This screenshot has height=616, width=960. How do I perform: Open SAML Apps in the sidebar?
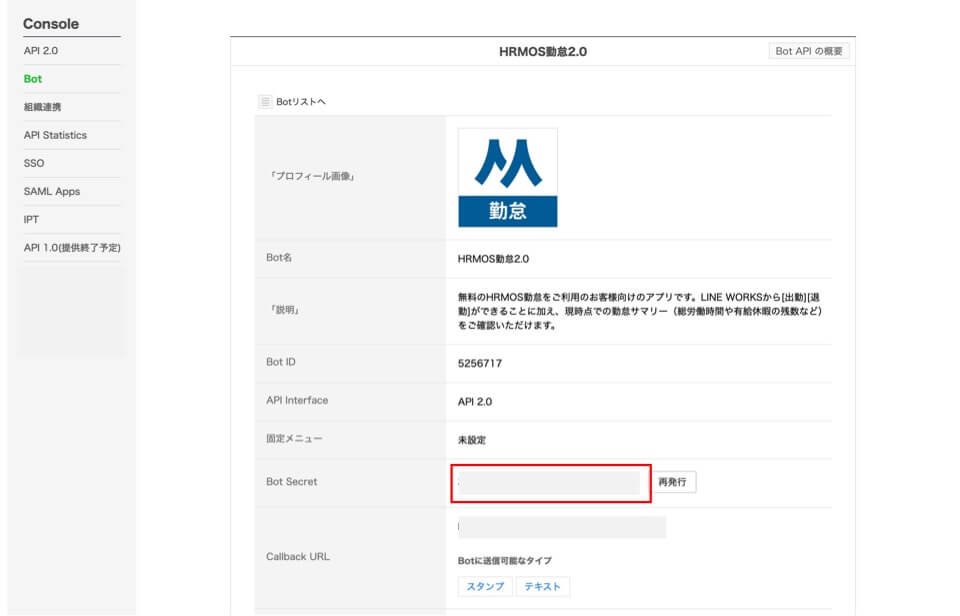click(52, 192)
